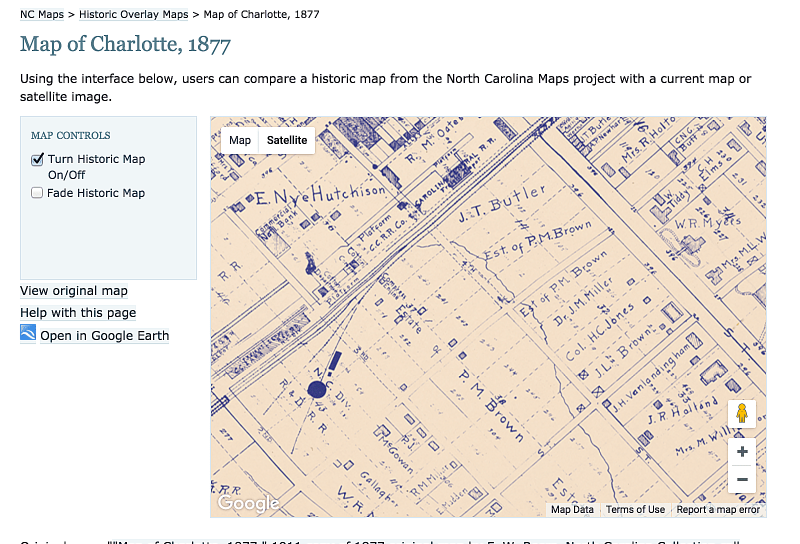The image size is (800, 544).
Task: Open the Terms of Use link
Action: tap(635, 509)
